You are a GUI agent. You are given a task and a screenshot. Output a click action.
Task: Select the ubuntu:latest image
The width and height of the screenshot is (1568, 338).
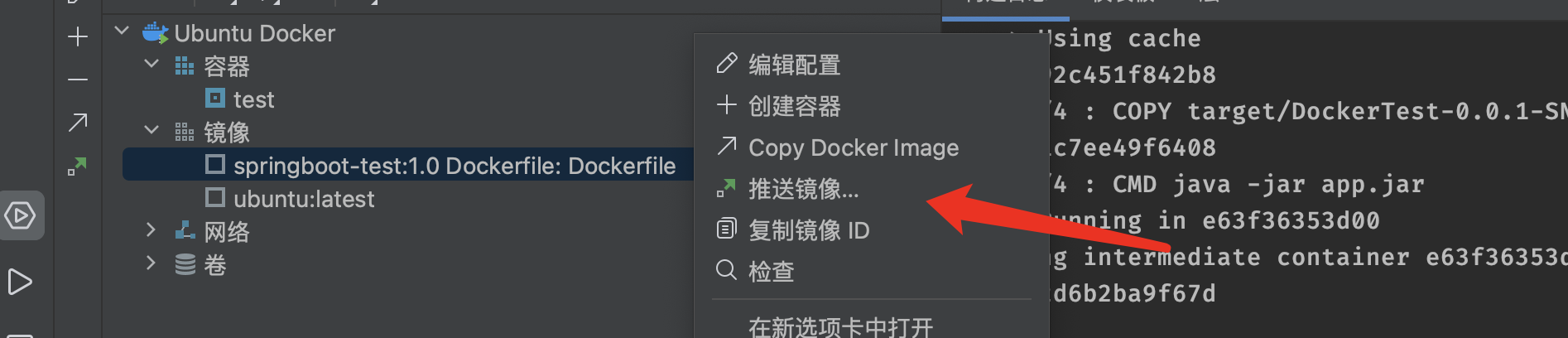click(x=303, y=199)
